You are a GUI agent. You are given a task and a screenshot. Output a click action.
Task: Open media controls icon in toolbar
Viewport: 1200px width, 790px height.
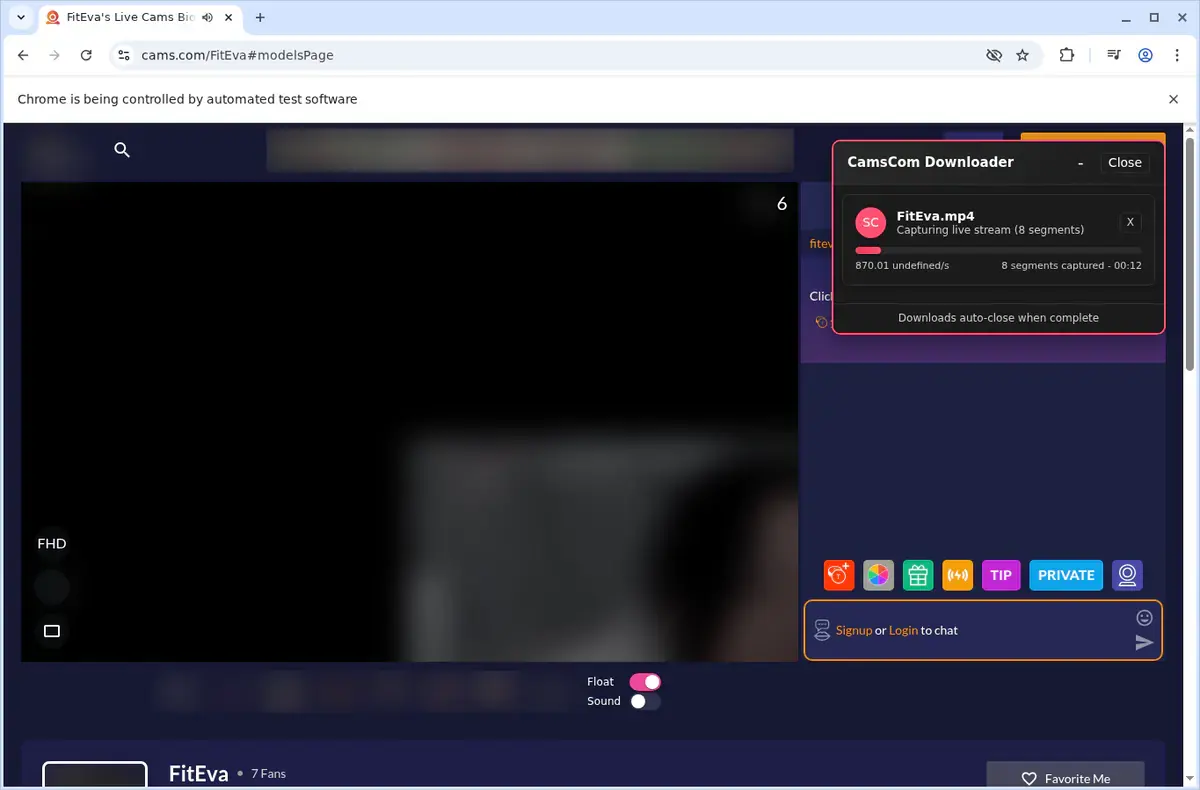click(x=1113, y=56)
